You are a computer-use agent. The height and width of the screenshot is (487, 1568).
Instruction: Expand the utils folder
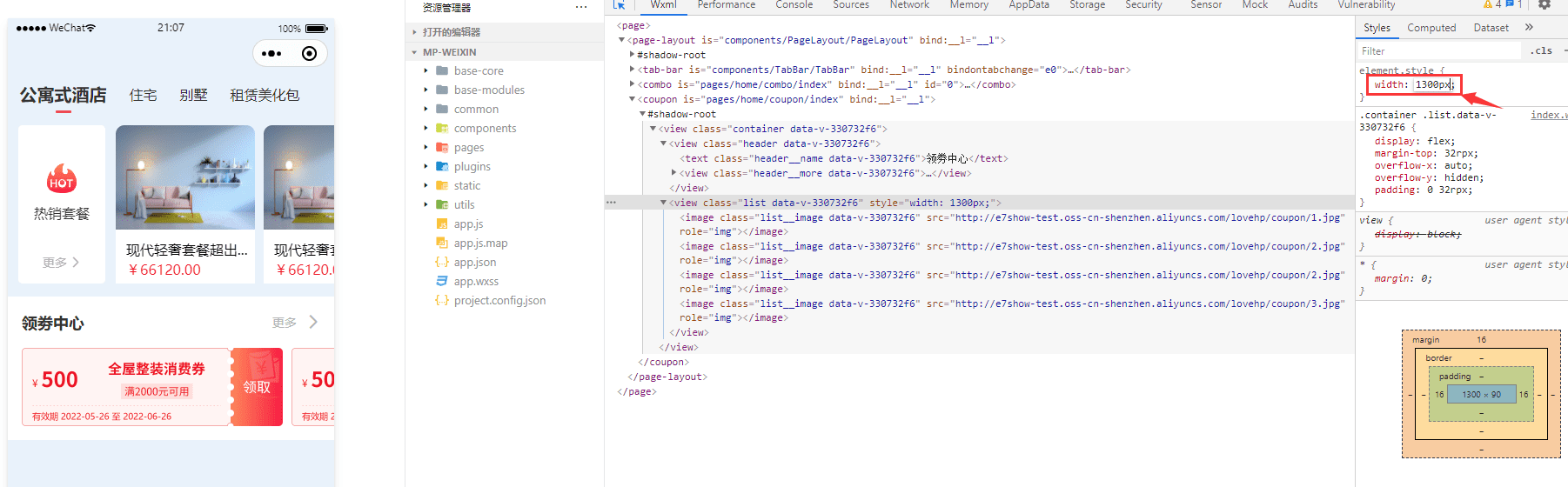pos(426,204)
